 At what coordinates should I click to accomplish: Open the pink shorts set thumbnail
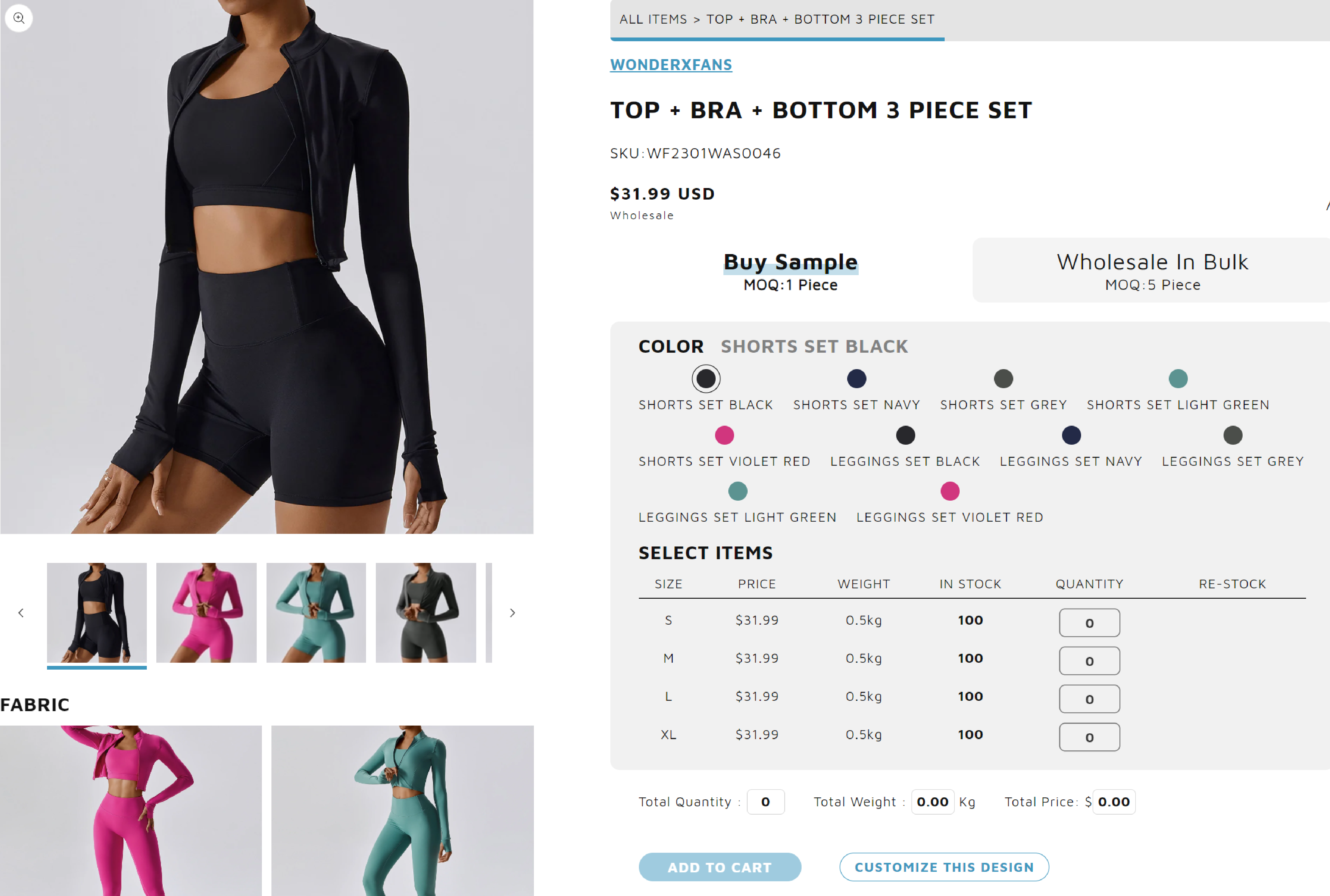(x=206, y=613)
